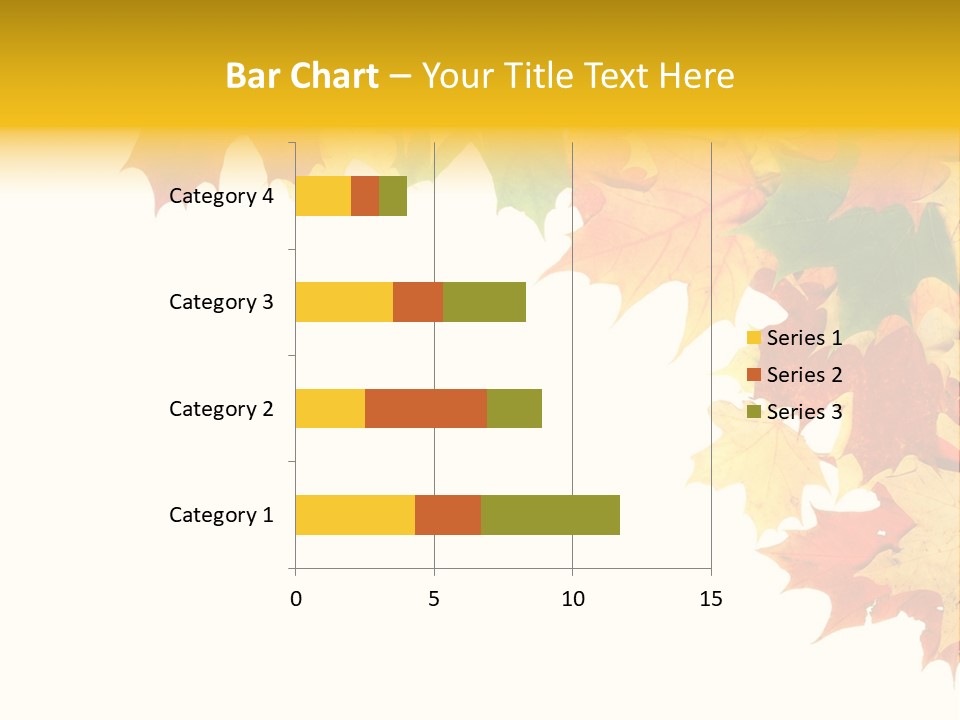Screen dimensions: 960x720
Task: Select the Category 4 axis label
Action: [x=221, y=196]
